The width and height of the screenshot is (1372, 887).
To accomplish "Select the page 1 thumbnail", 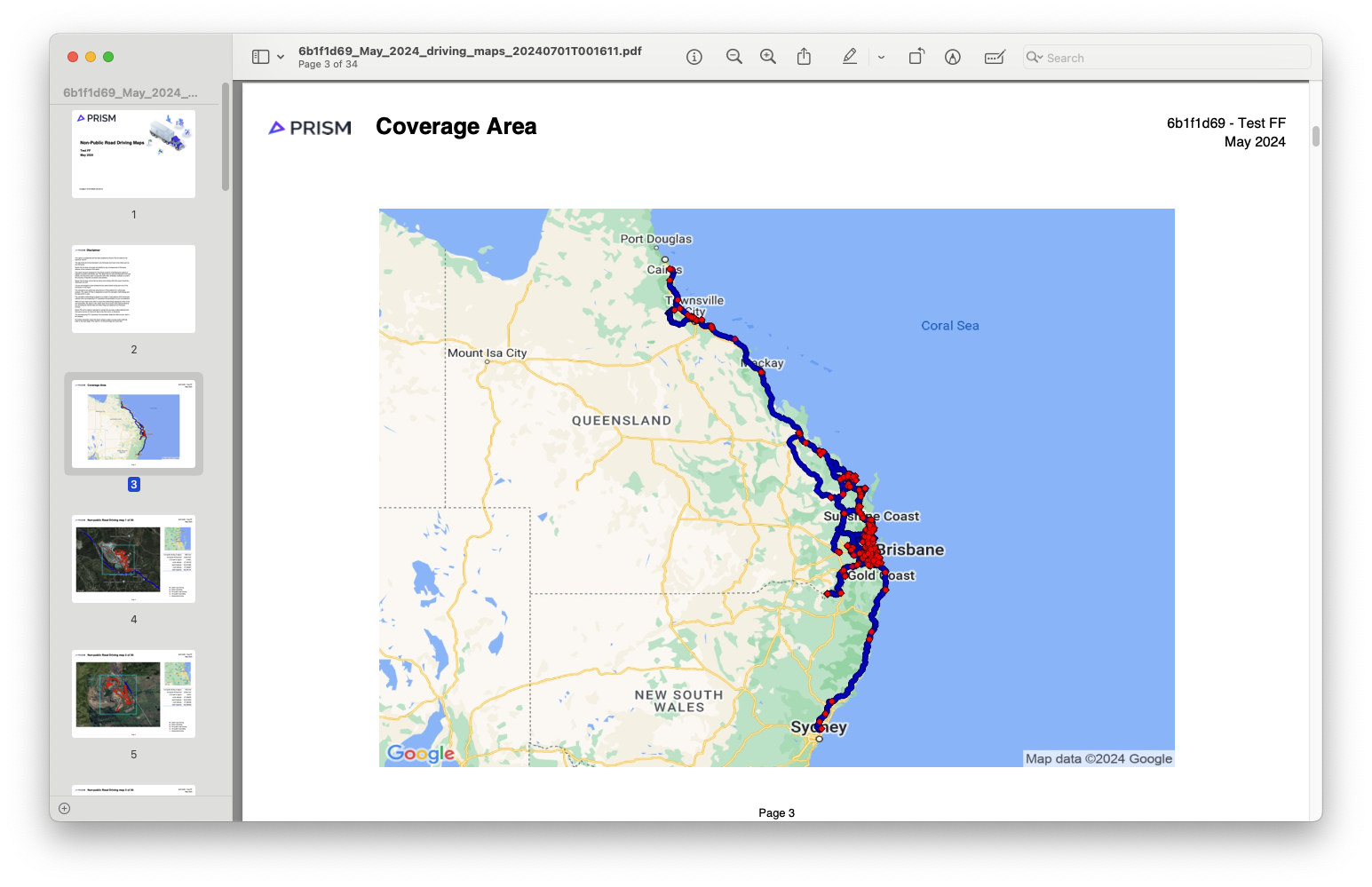I will pos(134,154).
